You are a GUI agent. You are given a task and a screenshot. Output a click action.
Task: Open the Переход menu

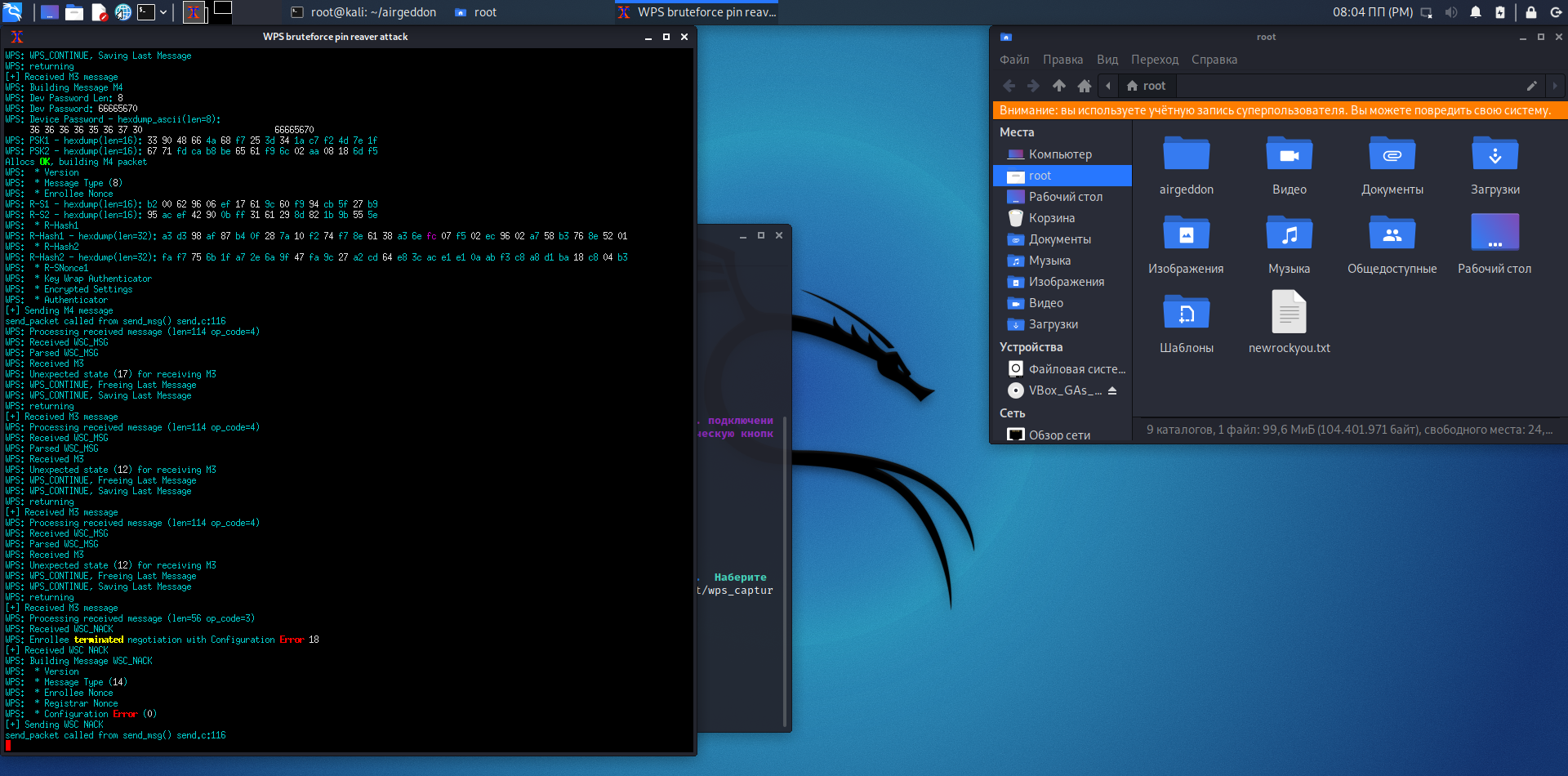point(1155,60)
